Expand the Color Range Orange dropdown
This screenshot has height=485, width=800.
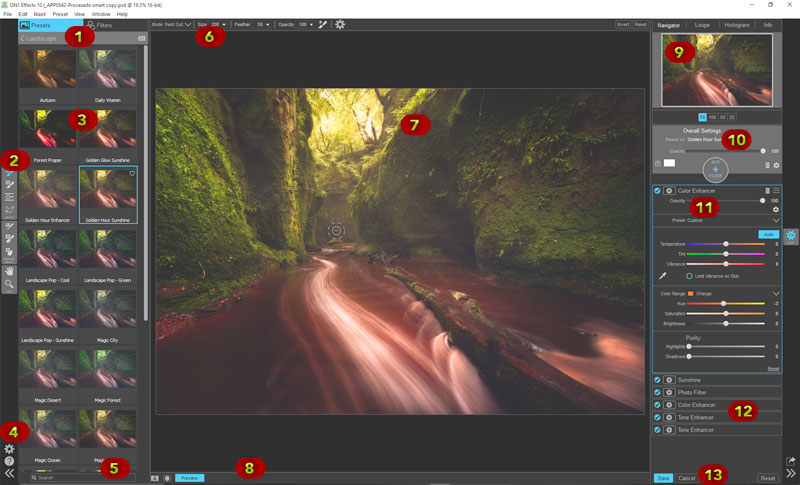tap(776, 293)
